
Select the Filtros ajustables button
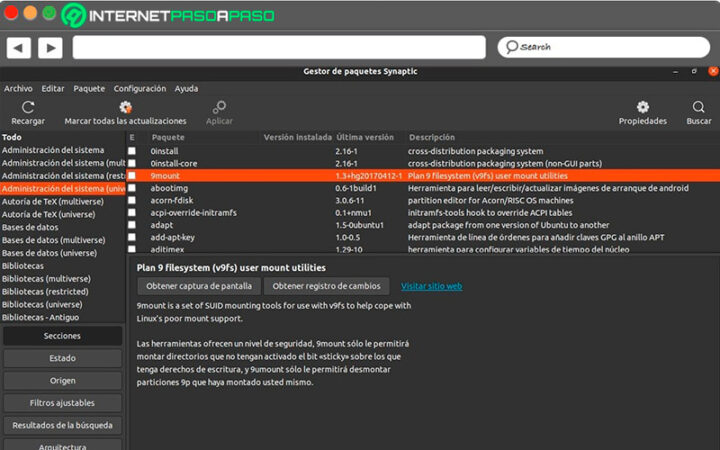[x=62, y=403]
